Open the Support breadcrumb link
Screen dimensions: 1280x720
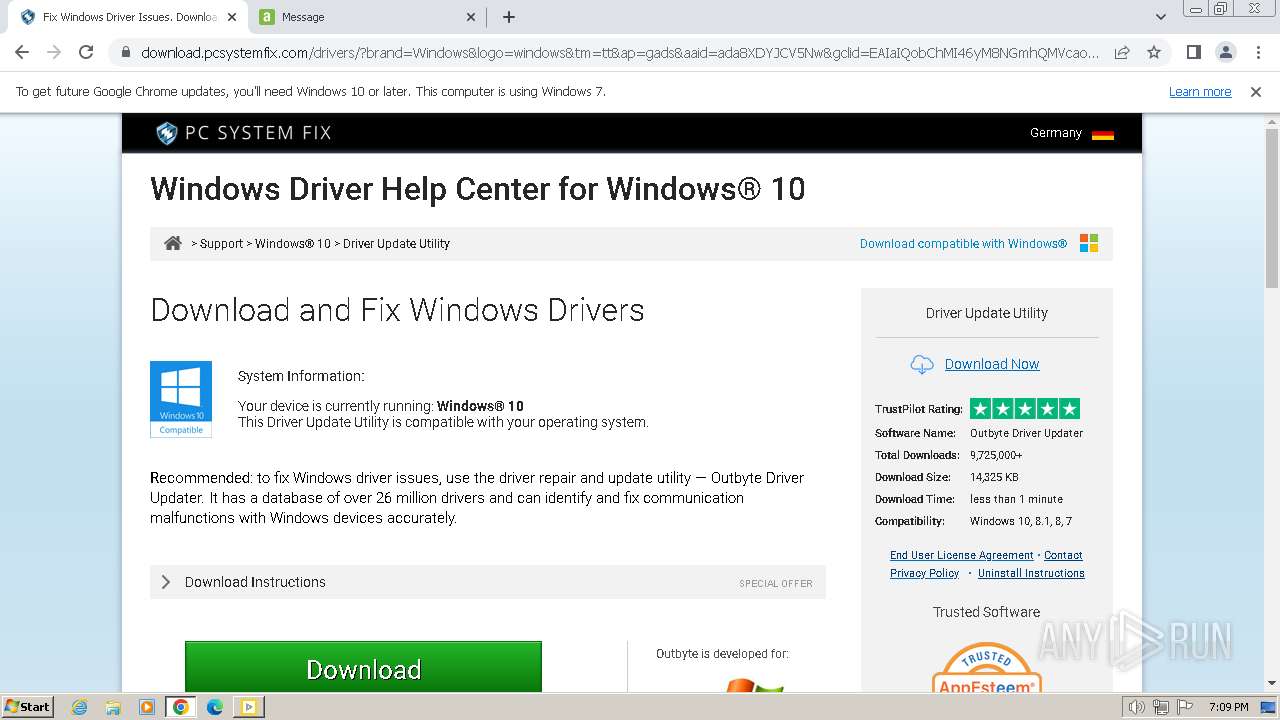pos(221,244)
